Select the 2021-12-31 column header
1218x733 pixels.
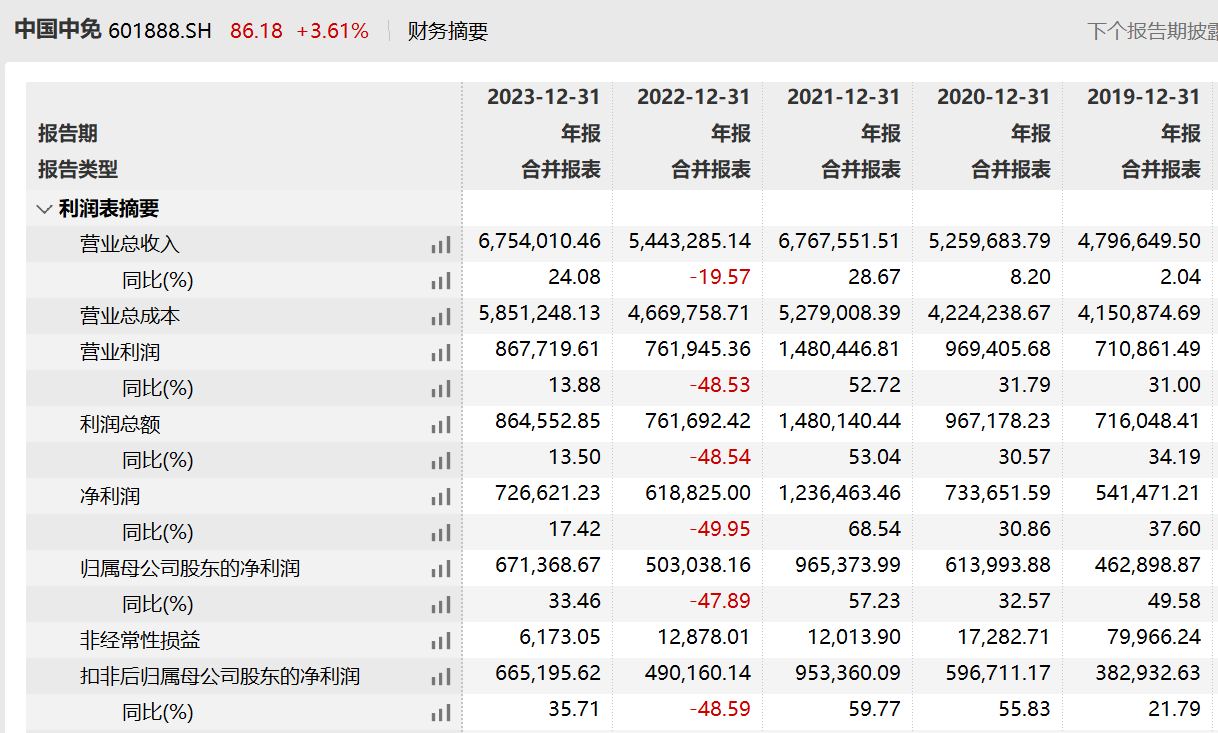point(843,97)
